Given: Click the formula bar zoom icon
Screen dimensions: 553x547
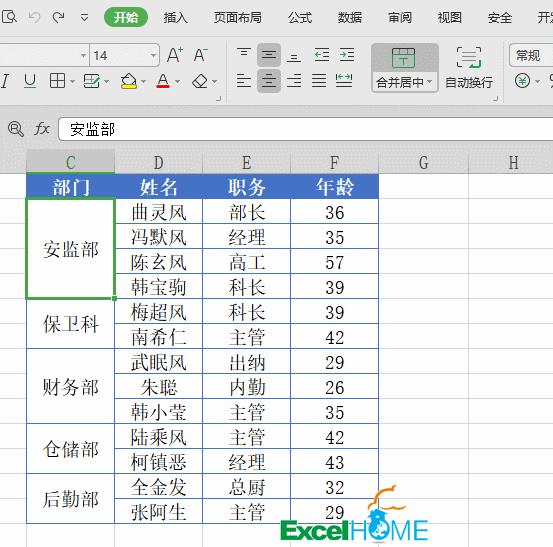Looking at the screenshot, I should (x=16, y=129).
